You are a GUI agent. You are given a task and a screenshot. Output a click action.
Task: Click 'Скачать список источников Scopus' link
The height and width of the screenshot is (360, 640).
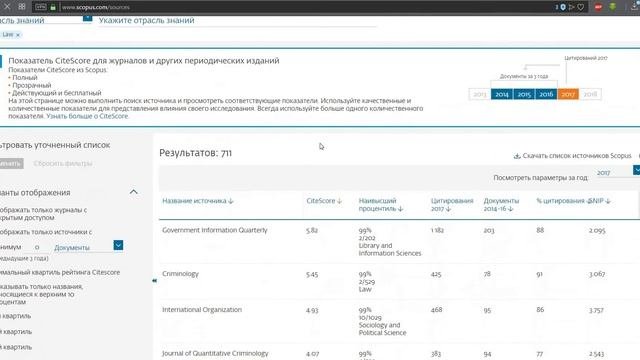tap(577, 156)
